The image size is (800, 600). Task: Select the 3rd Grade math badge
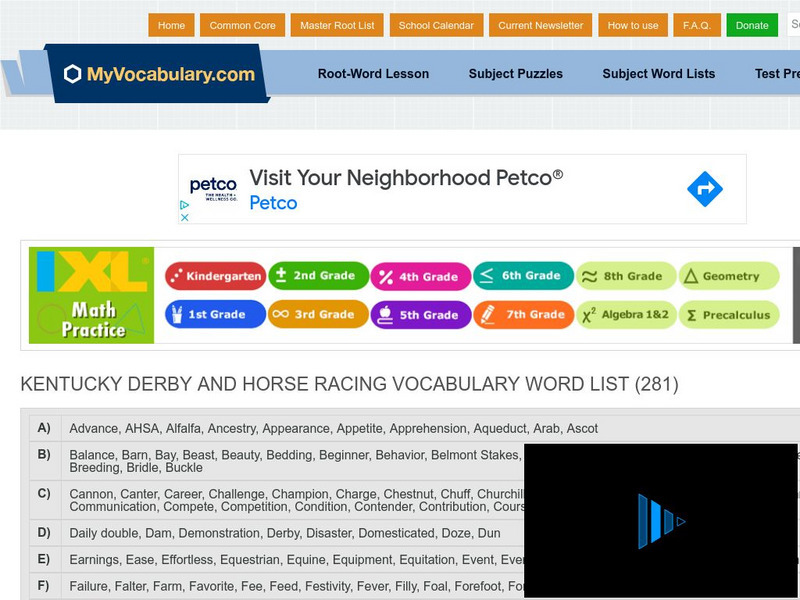[x=318, y=314]
